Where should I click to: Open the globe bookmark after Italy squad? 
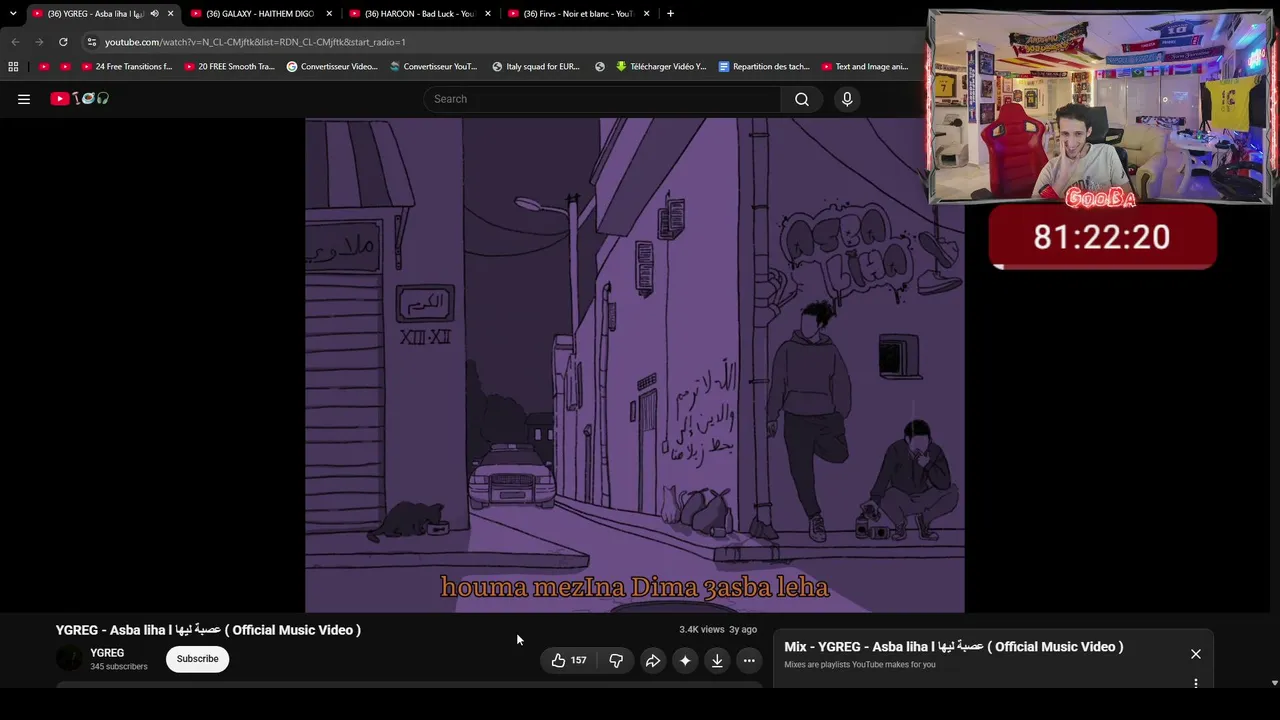pyautogui.click(x=600, y=67)
